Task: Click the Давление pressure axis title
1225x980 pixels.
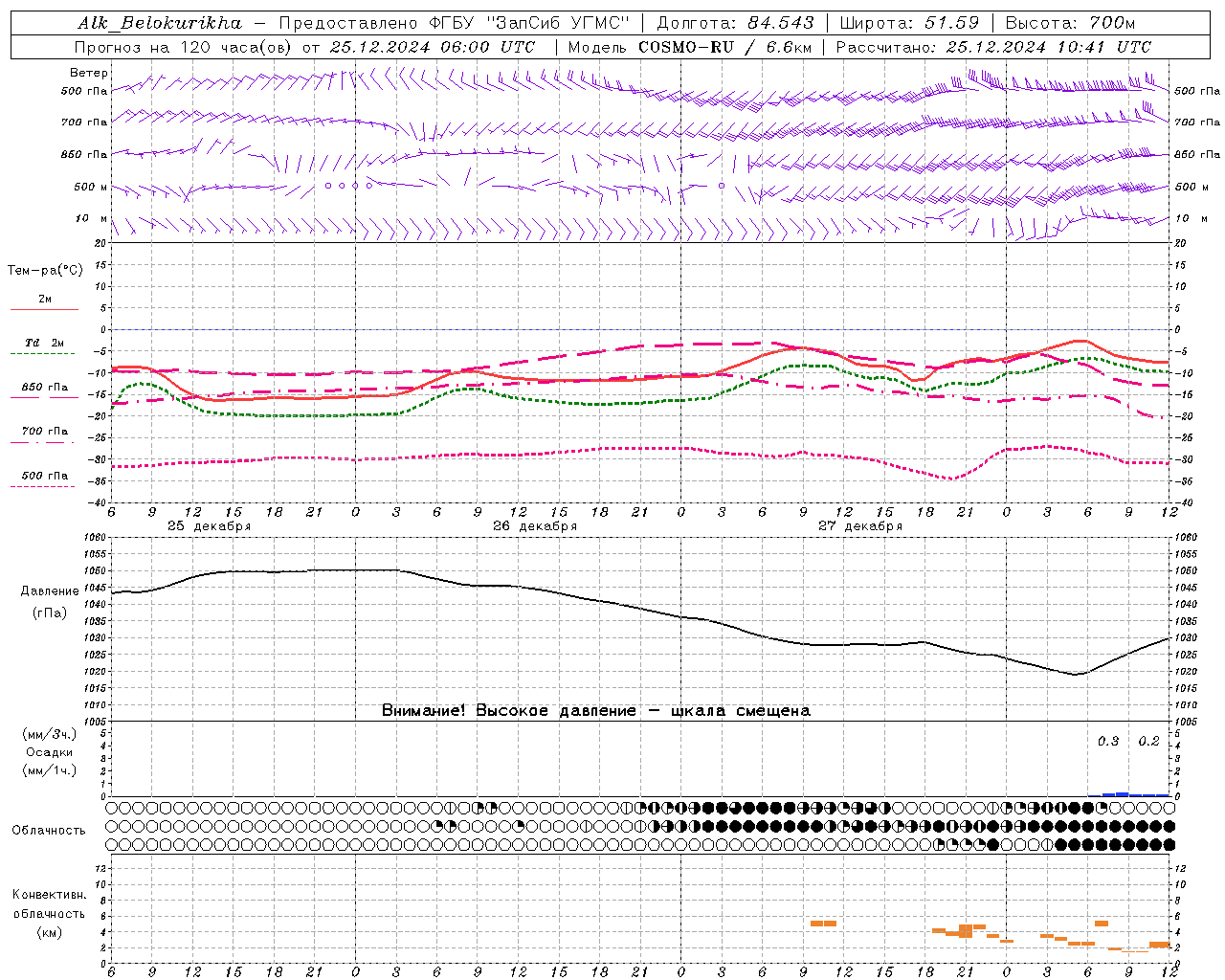Action: click(x=50, y=591)
